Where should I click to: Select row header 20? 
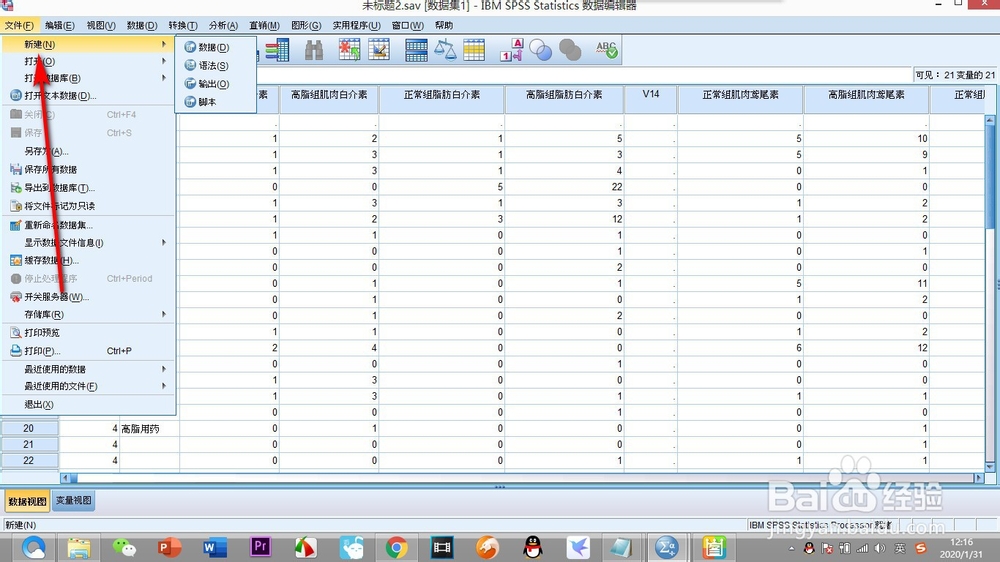29,428
